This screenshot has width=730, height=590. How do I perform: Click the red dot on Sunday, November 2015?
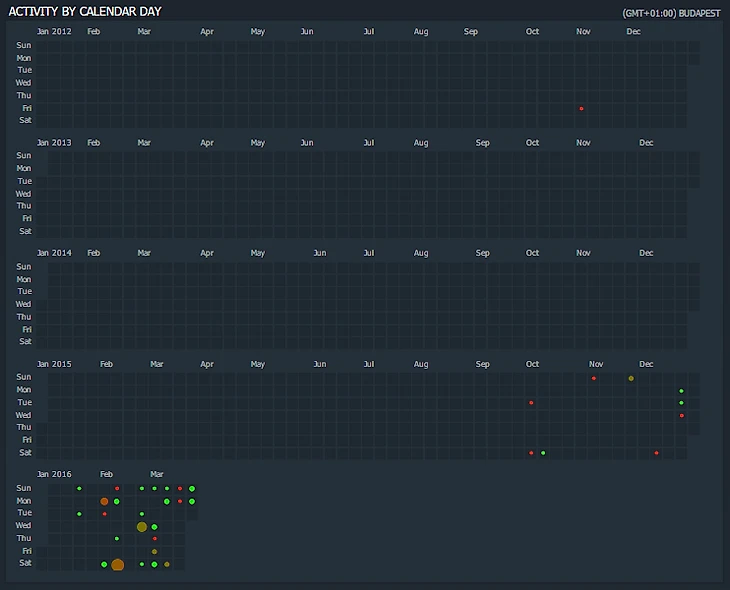[594, 378]
